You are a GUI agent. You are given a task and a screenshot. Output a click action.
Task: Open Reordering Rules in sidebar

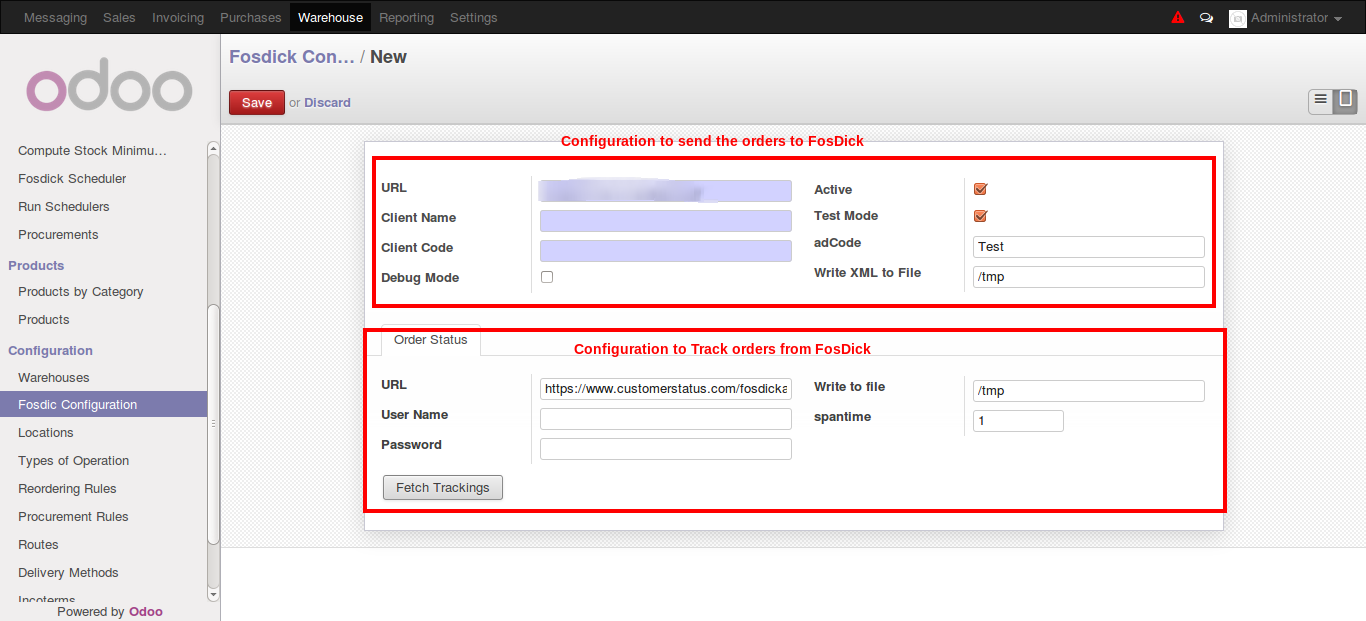pos(67,489)
